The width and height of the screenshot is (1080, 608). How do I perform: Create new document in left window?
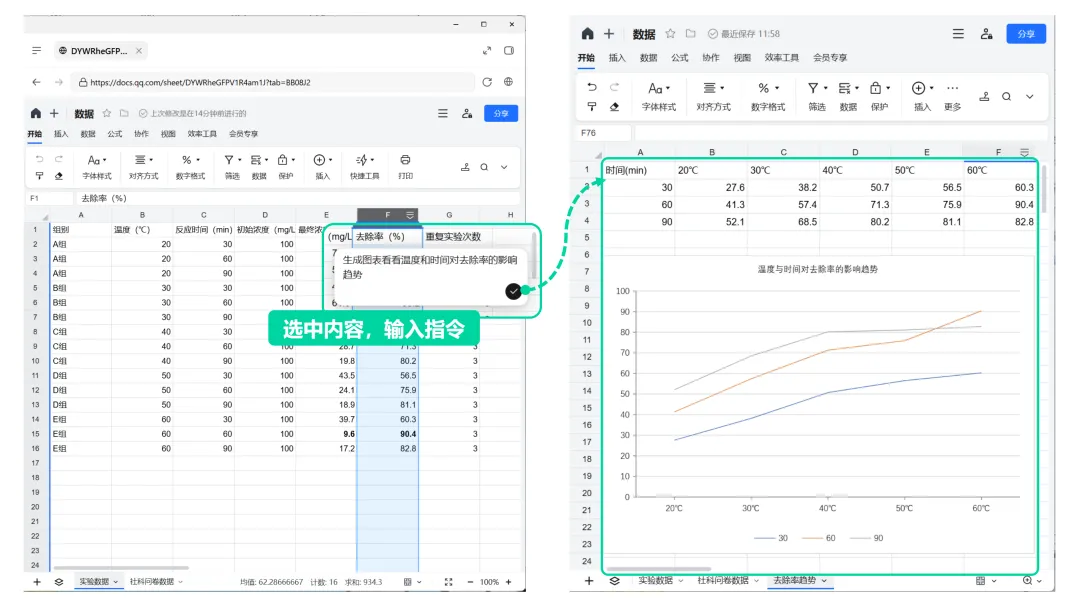(x=54, y=114)
